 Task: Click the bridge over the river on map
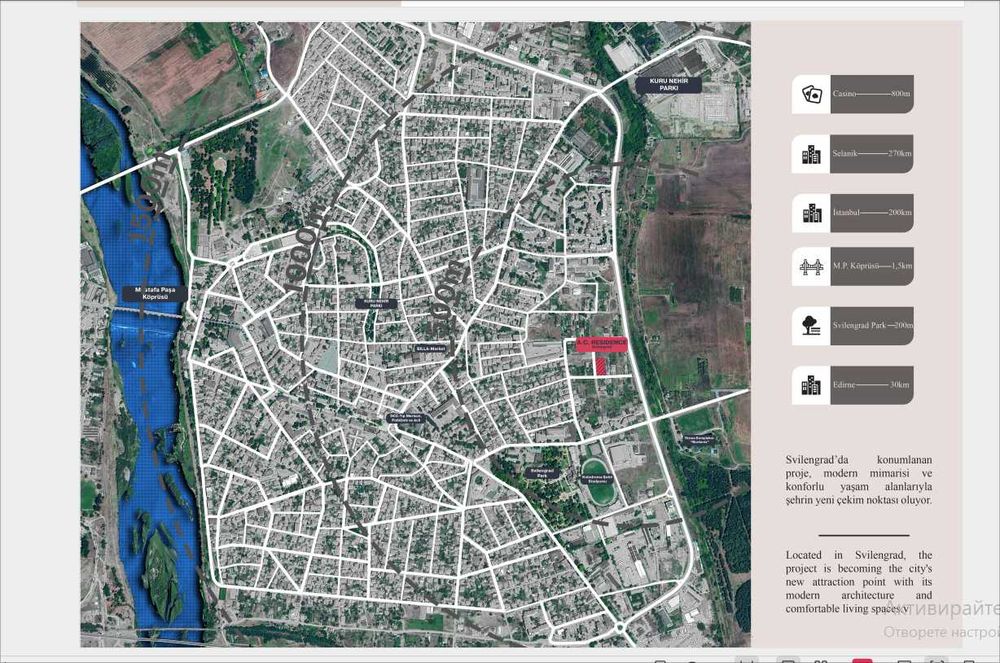click(x=148, y=312)
